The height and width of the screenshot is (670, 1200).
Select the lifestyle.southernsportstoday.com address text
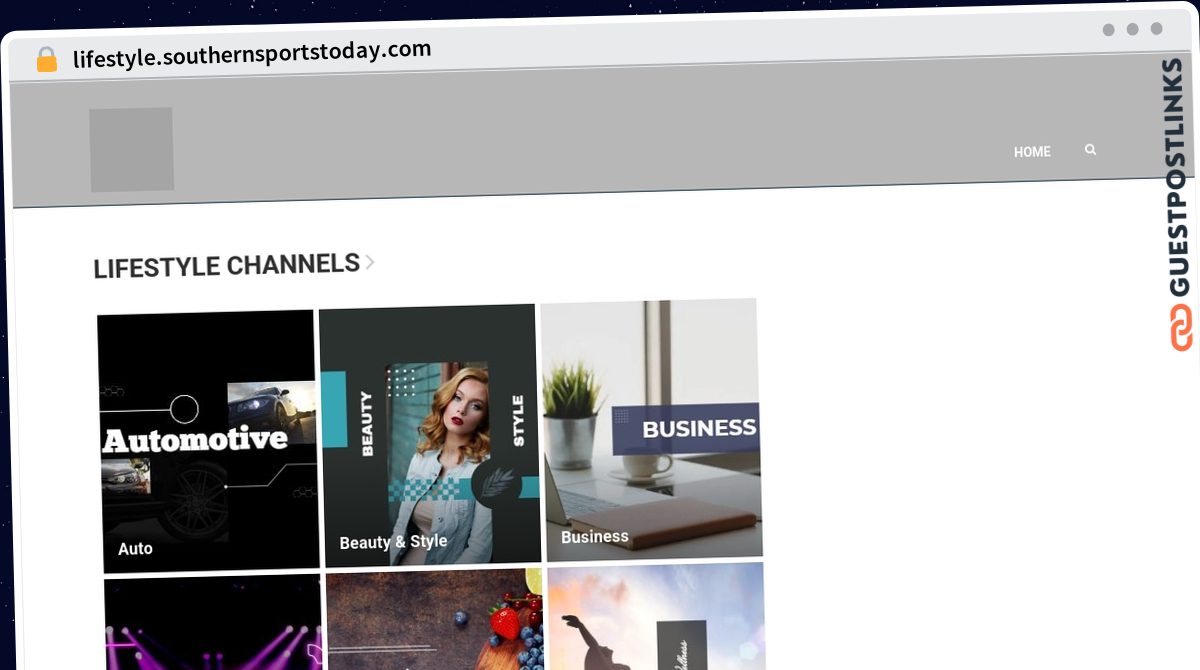coord(252,53)
